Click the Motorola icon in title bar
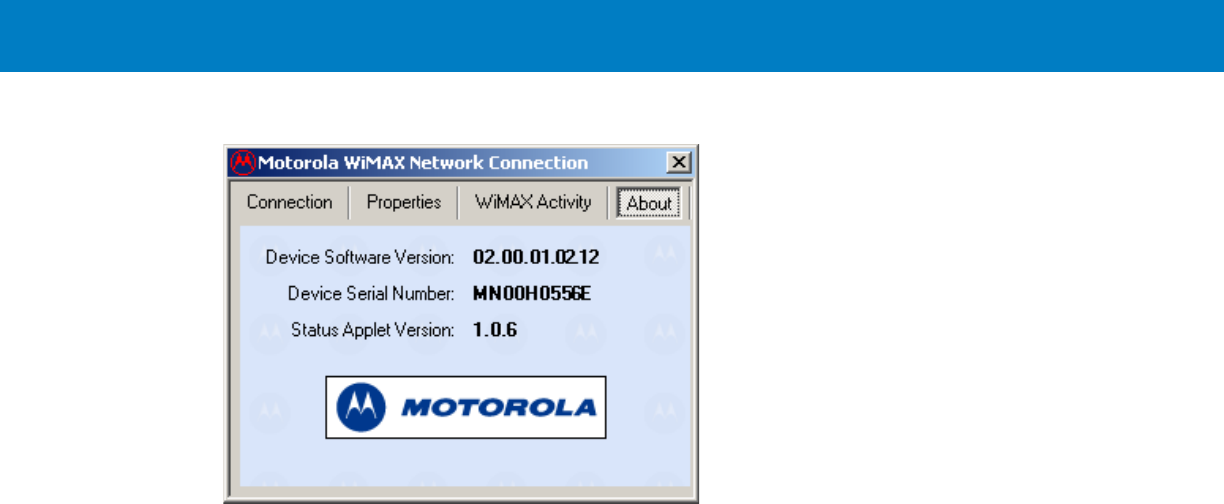This screenshot has width=1224, height=504. pos(241,162)
